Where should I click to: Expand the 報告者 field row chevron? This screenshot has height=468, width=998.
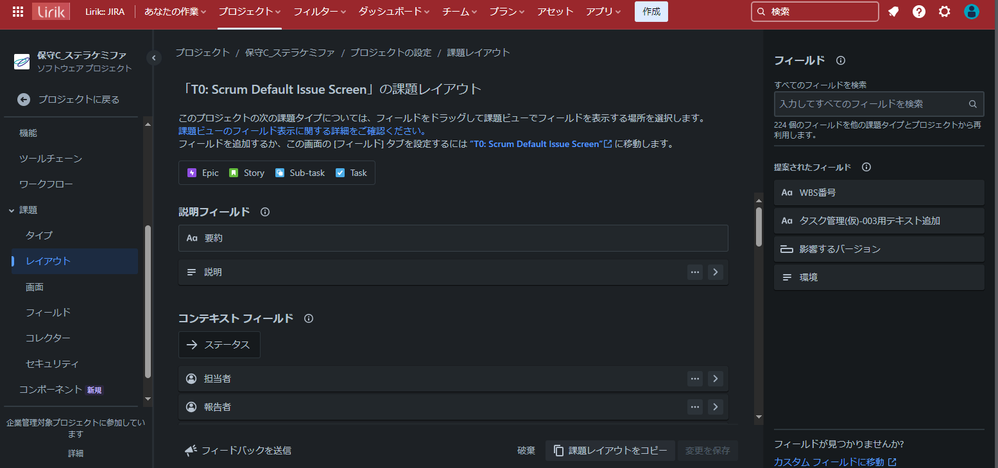tap(715, 406)
